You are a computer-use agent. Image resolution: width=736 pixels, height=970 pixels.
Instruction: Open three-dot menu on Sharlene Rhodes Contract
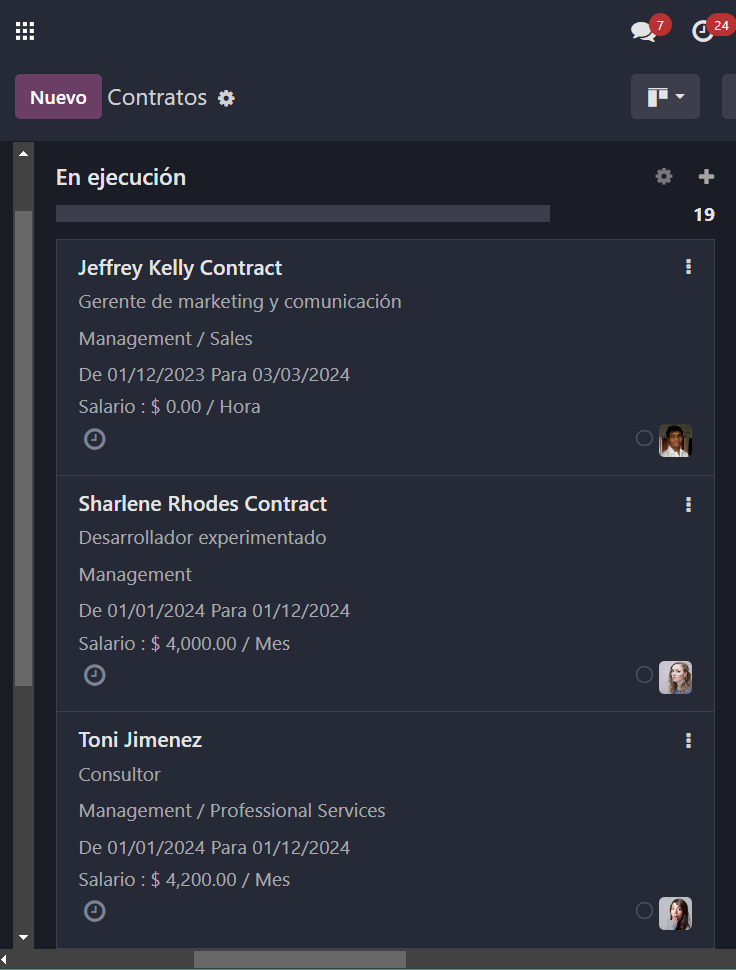point(688,505)
